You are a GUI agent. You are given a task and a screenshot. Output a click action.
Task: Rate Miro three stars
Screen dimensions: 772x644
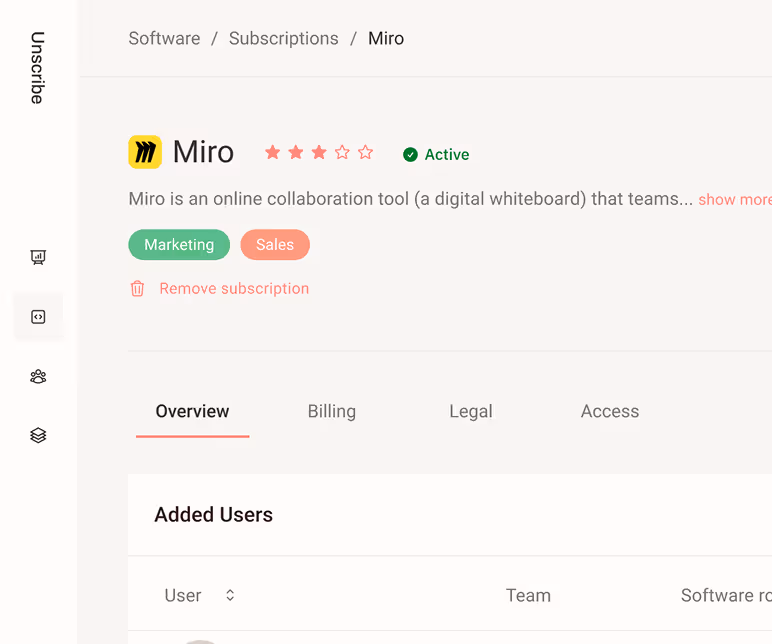pyautogui.click(x=319, y=152)
